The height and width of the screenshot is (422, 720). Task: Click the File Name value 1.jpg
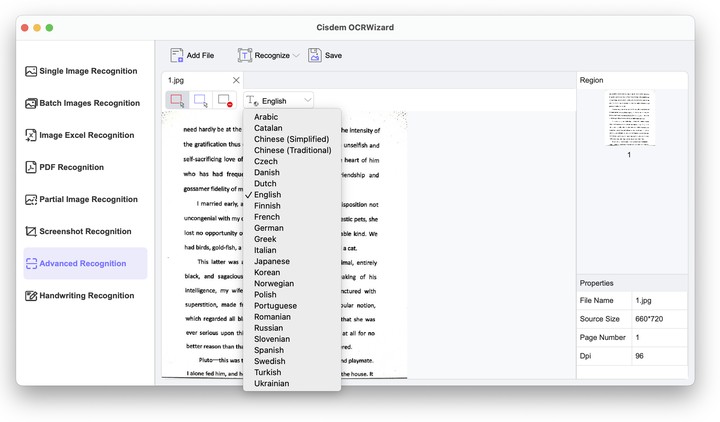pos(643,300)
